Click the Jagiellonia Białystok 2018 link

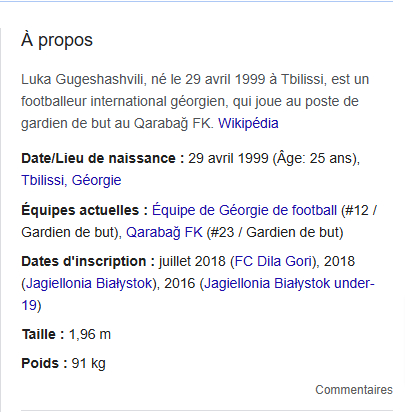(89, 283)
